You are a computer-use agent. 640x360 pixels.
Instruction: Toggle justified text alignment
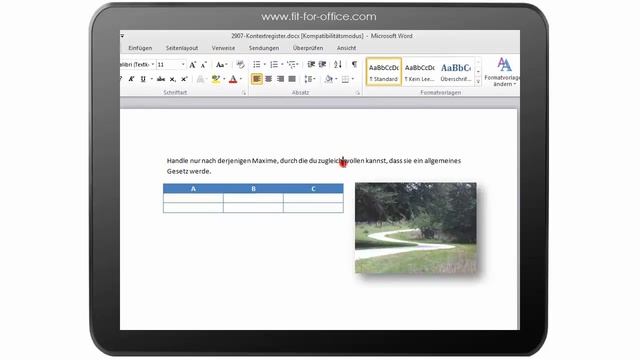(292, 79)
